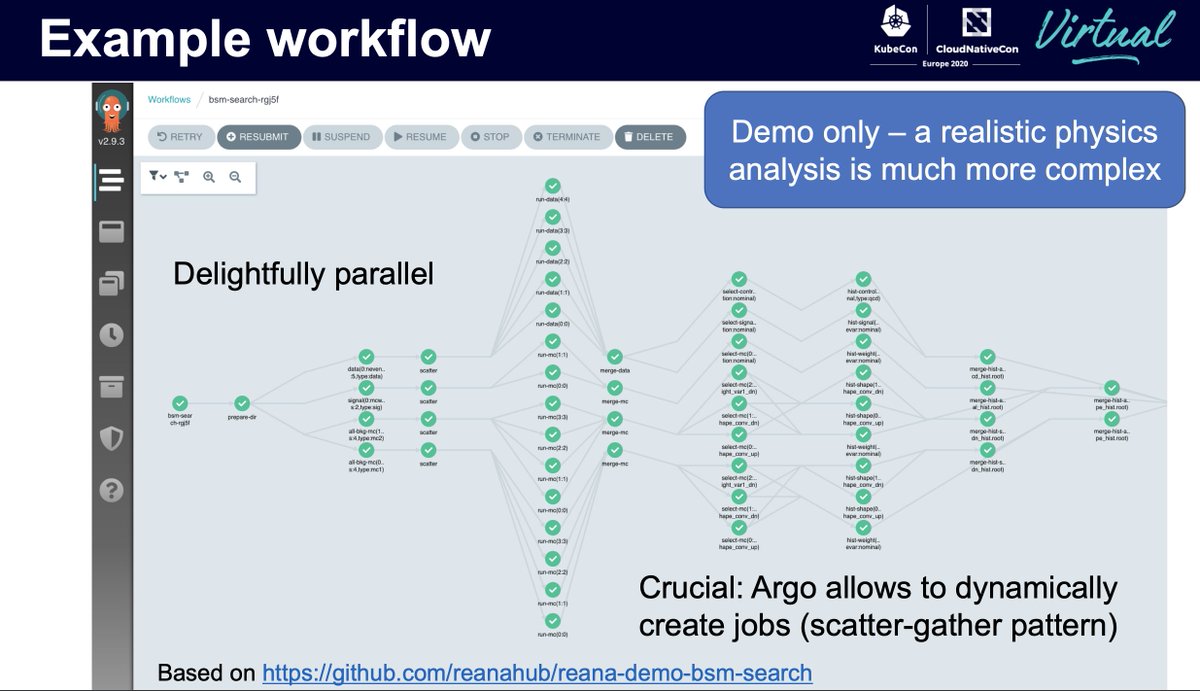This screenshot has width=1200, height=691.
Task: Open Archived Workflows box icon
Action: [111, 387]
